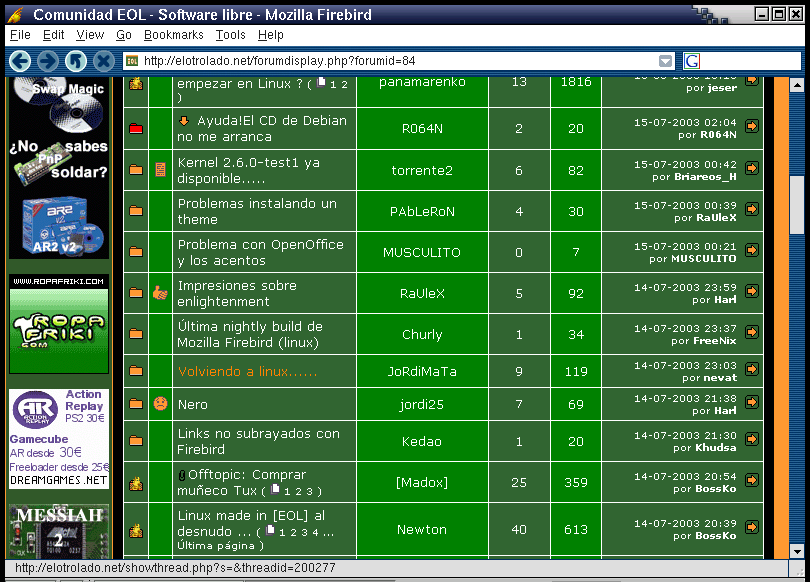Go to last post by R064N arrow

point(752,125)
